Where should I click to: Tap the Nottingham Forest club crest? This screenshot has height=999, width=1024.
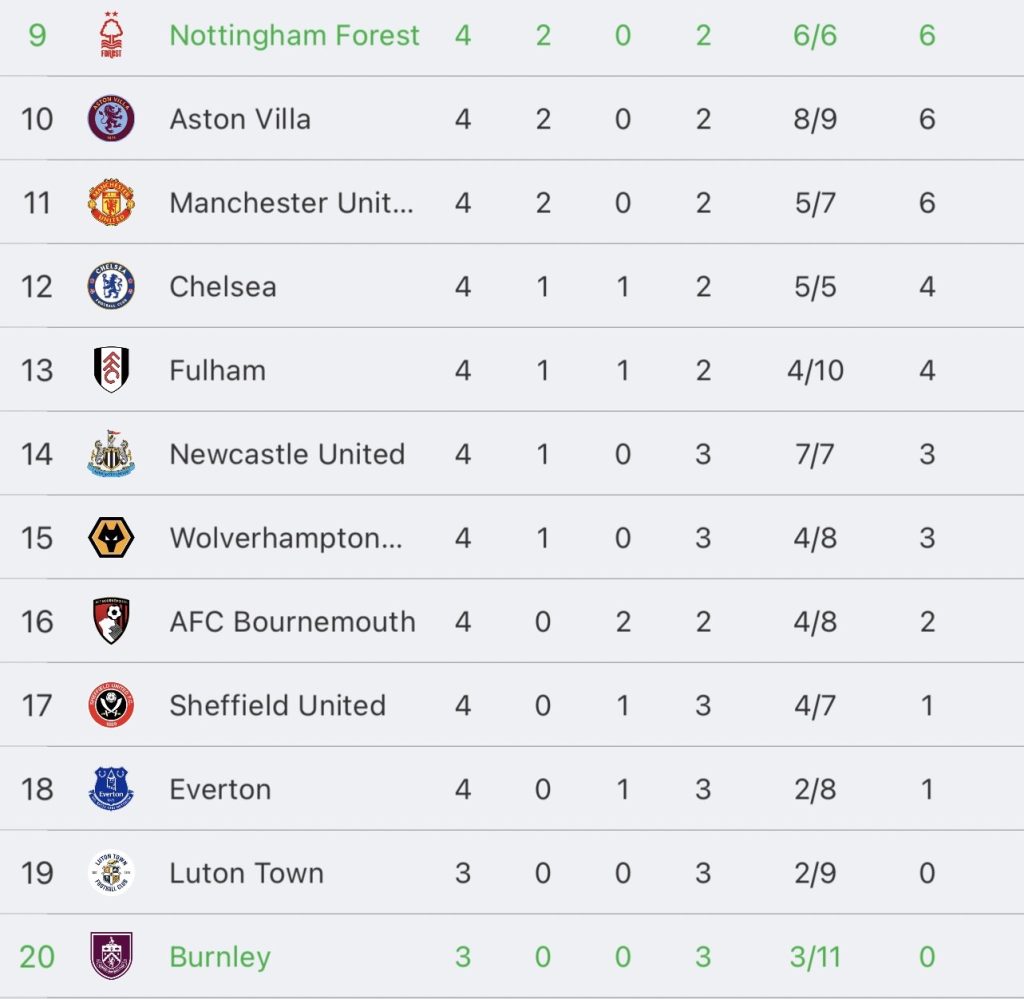pyautogui.click(x=111, y=35)
